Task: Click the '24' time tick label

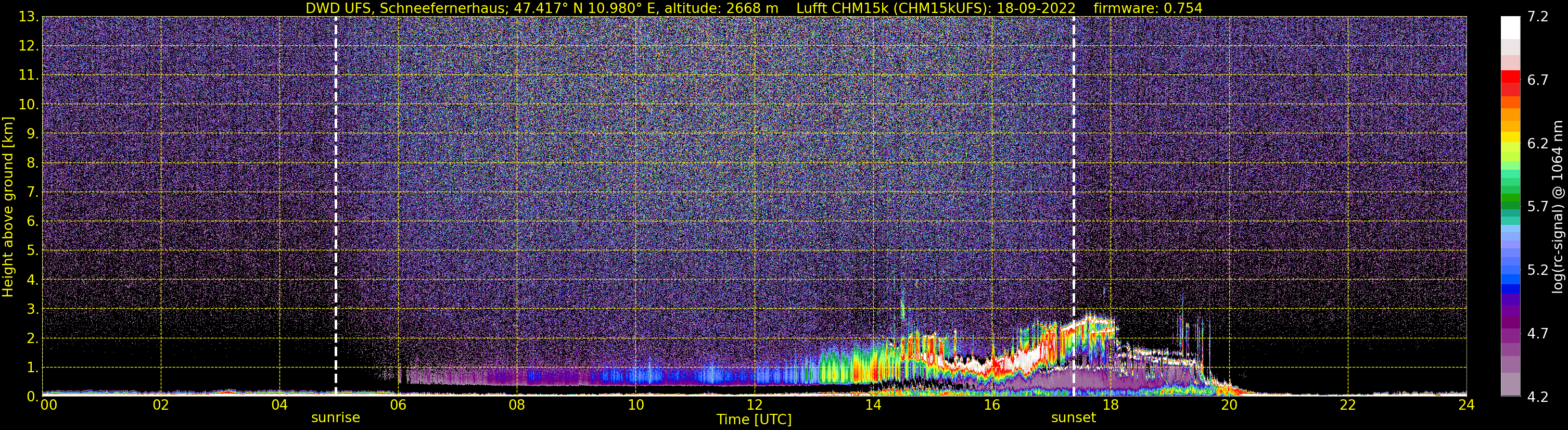Action: 1467,405
